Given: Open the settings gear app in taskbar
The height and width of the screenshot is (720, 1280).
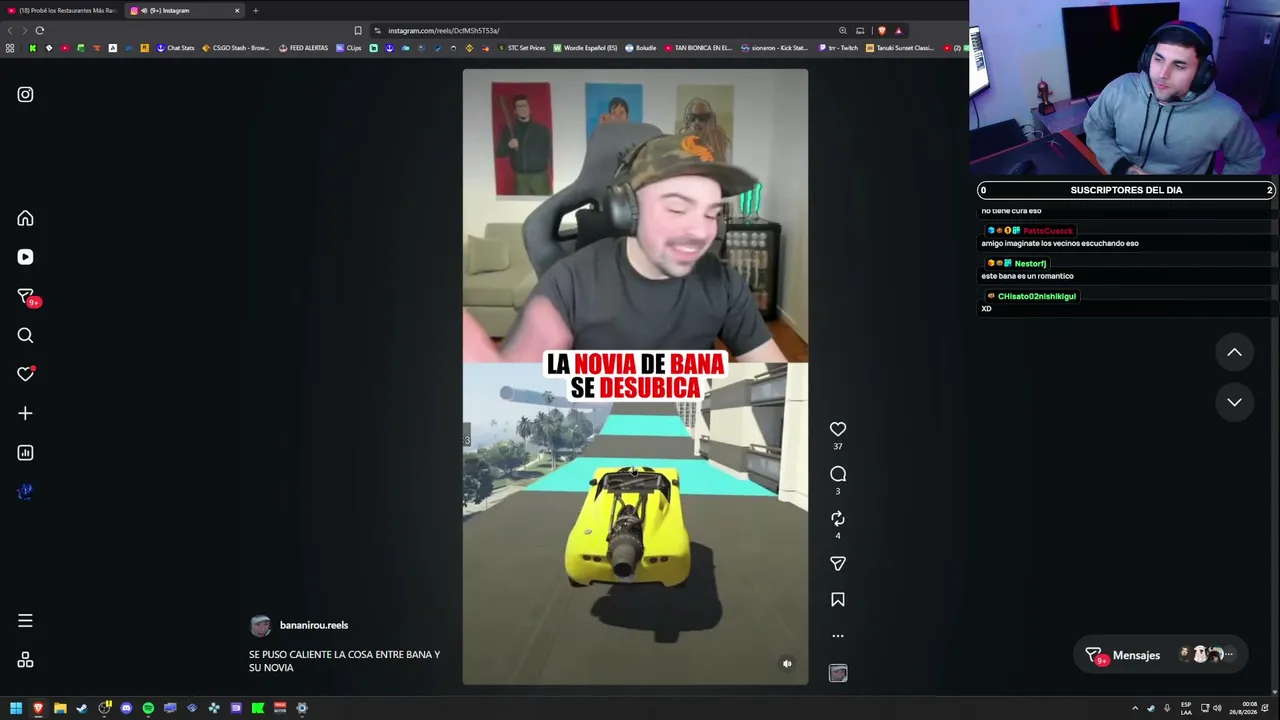Looking at the screenshot, I should [302, 709].
